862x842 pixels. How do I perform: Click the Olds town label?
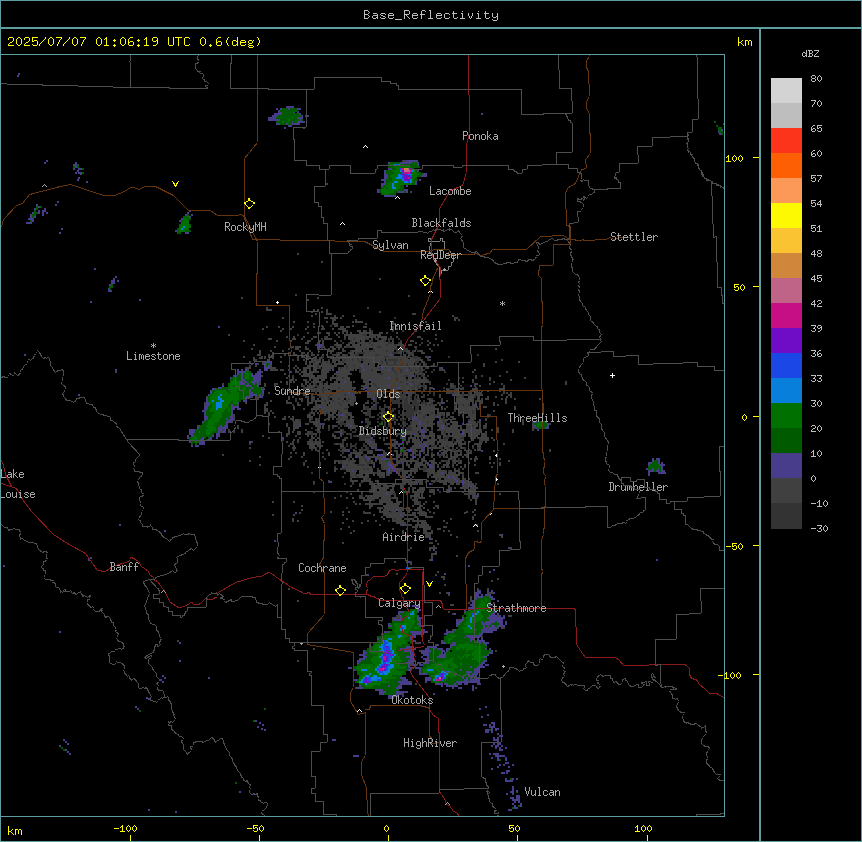point(388,394)
